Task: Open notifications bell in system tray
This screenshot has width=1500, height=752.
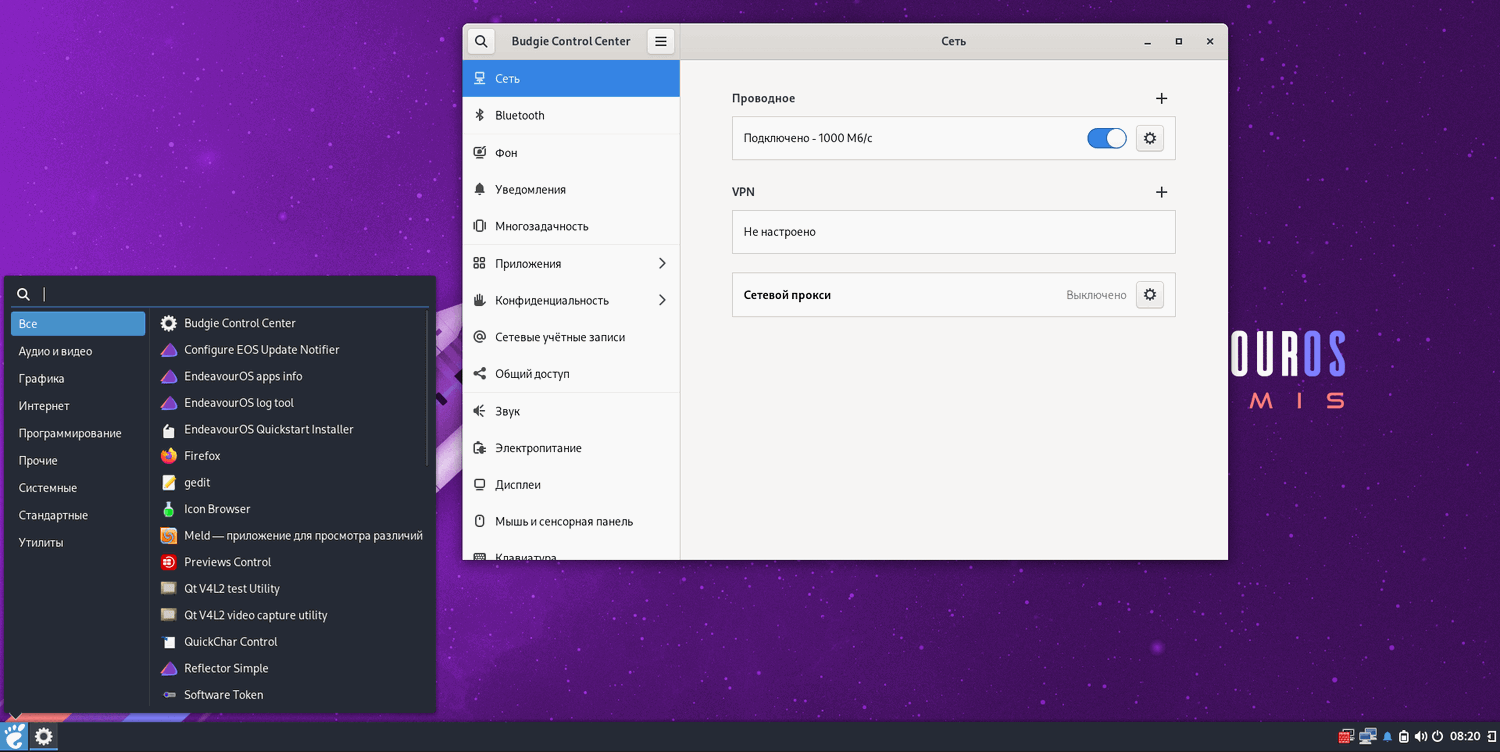Action: (1387, 737)
